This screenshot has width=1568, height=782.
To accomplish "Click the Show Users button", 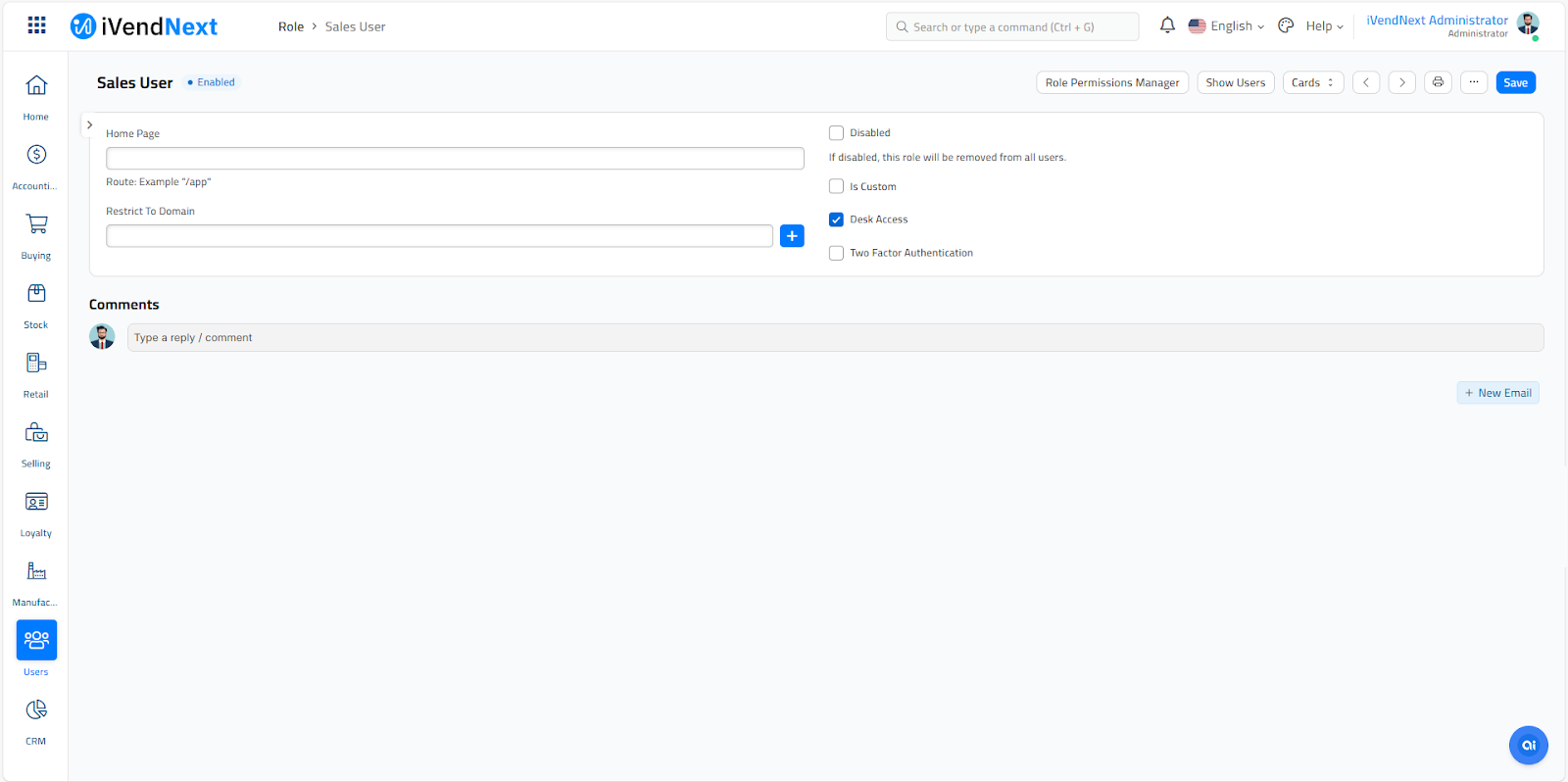I will (x=1235, y=82).
